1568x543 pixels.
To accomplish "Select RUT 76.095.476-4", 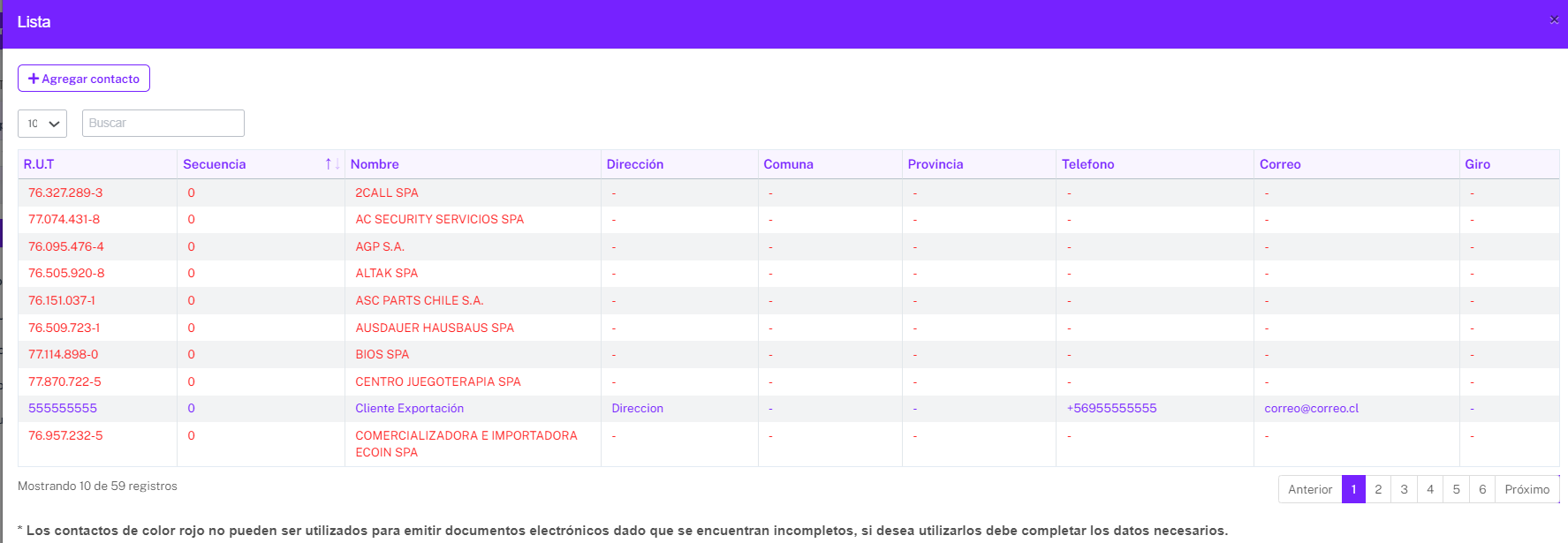I will 66,246.
